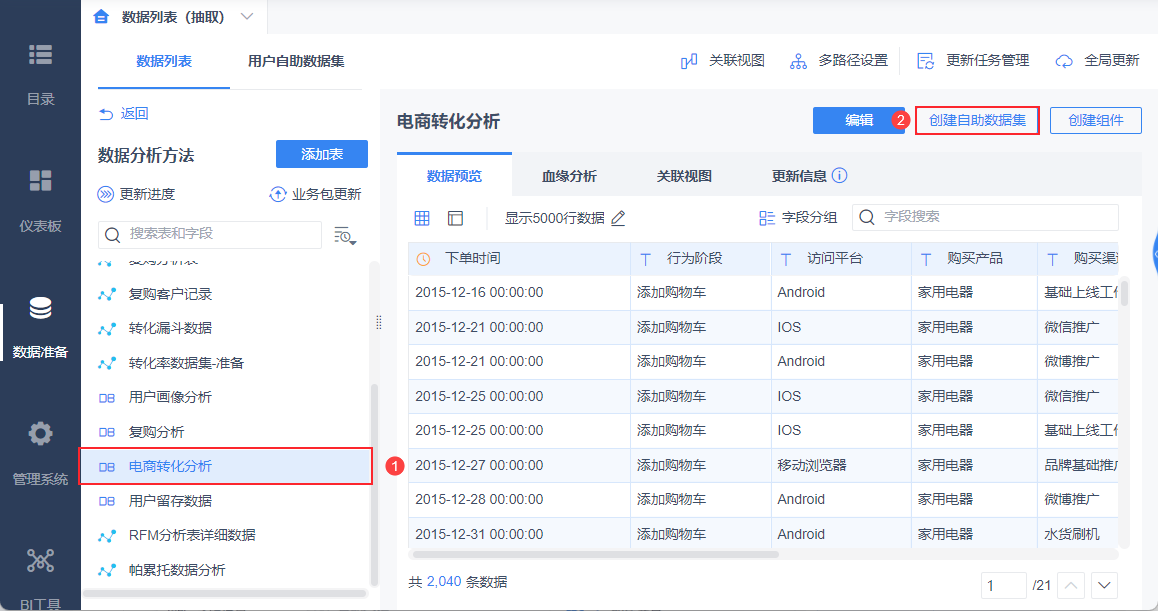
Task: Open the 目录 directory sidebar icon
Action: (40, 55)
